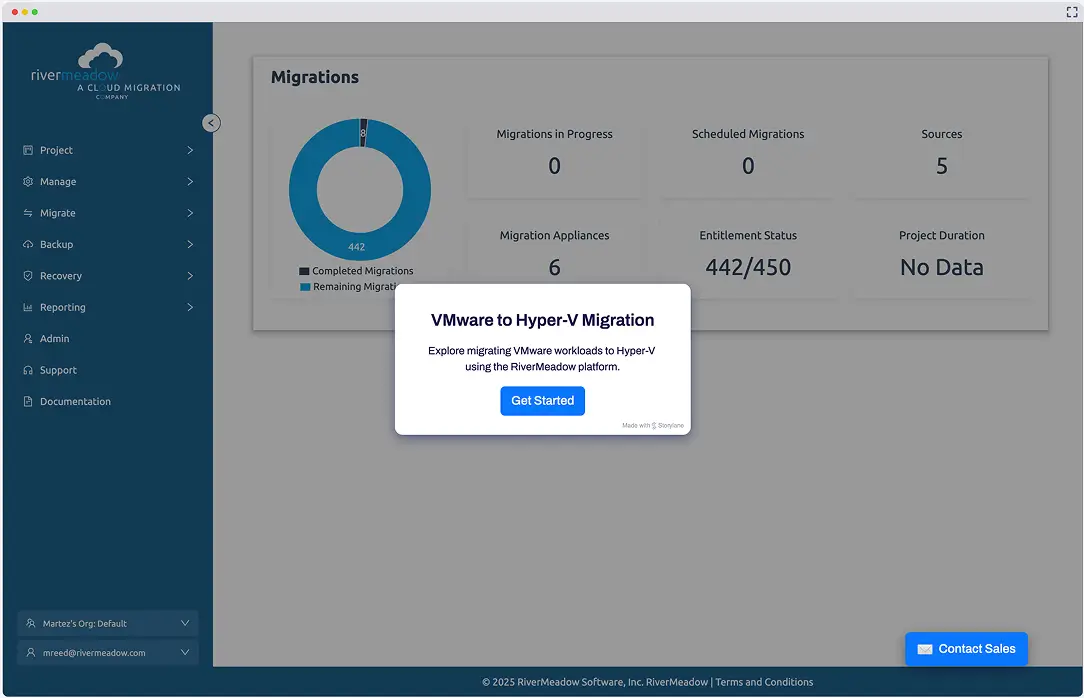Expand the Reporting menu chevron
Screen dimensions: 1084x698
pos(190,308)
